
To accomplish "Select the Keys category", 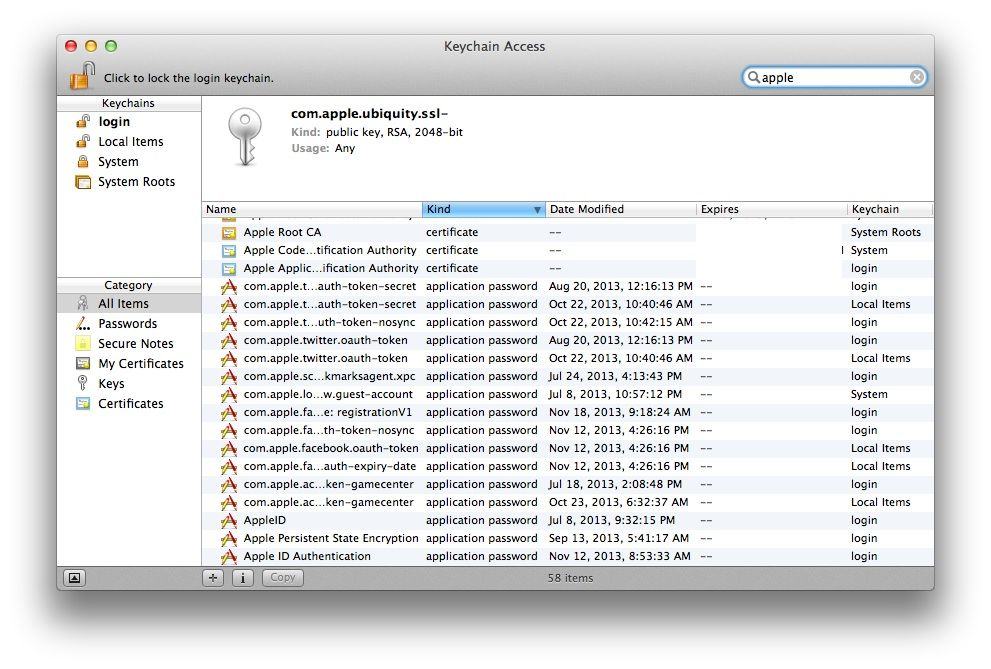I will pyautogui.click(x=111, y=384).
